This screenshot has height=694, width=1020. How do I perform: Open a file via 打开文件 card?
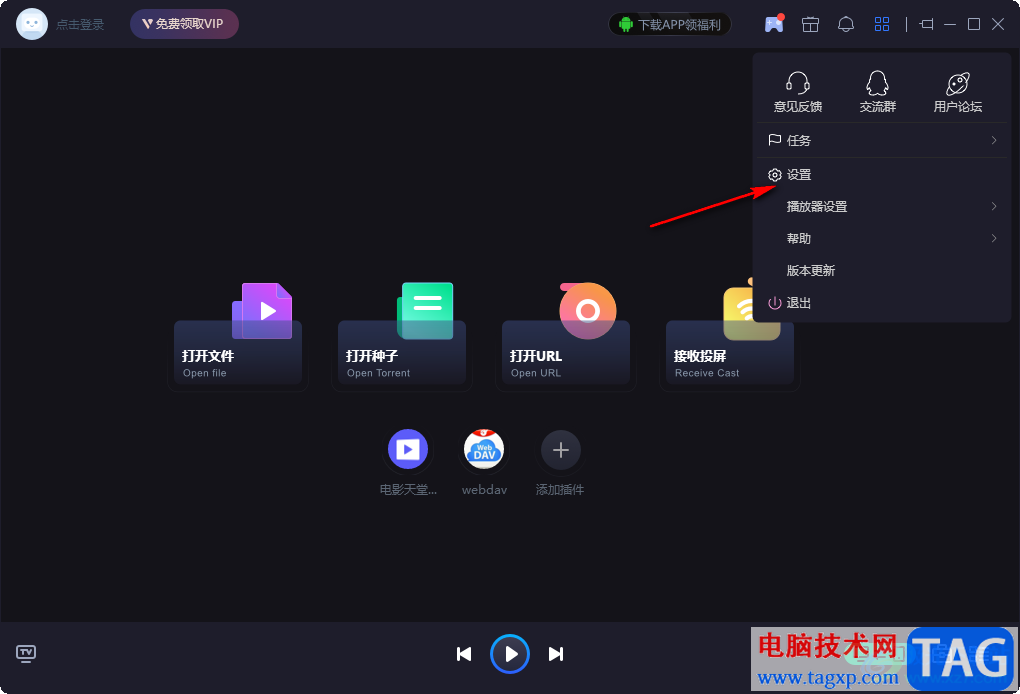tap(237, 353)
